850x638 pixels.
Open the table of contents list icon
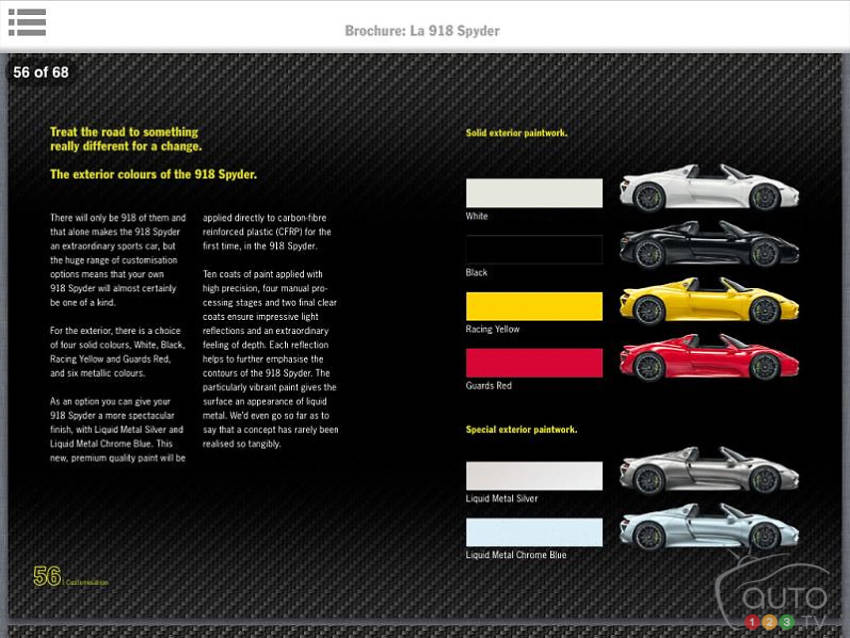27,22
